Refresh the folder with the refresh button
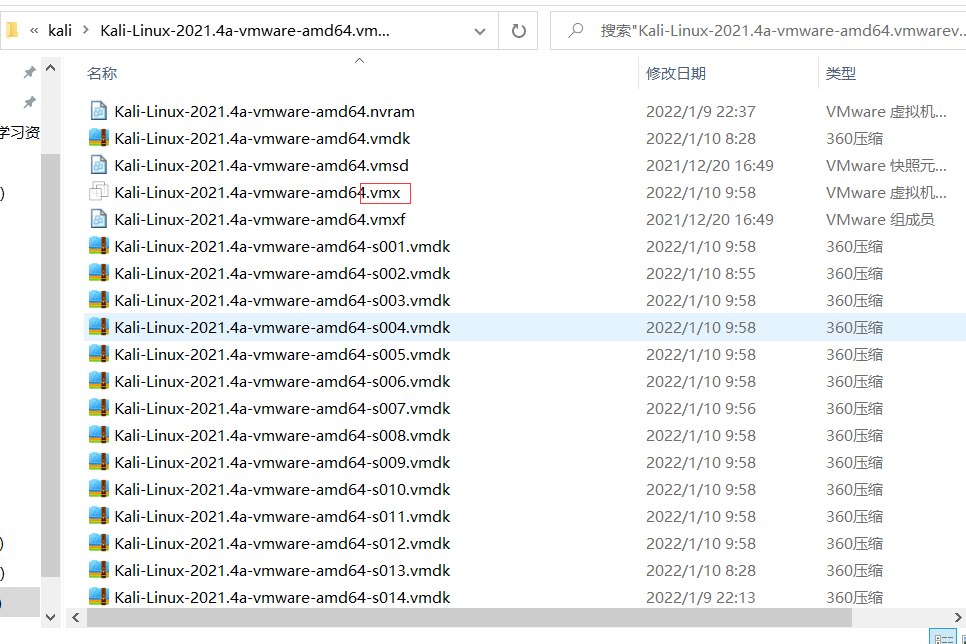Viewport: 966px width, 644px height. (518, 30)
